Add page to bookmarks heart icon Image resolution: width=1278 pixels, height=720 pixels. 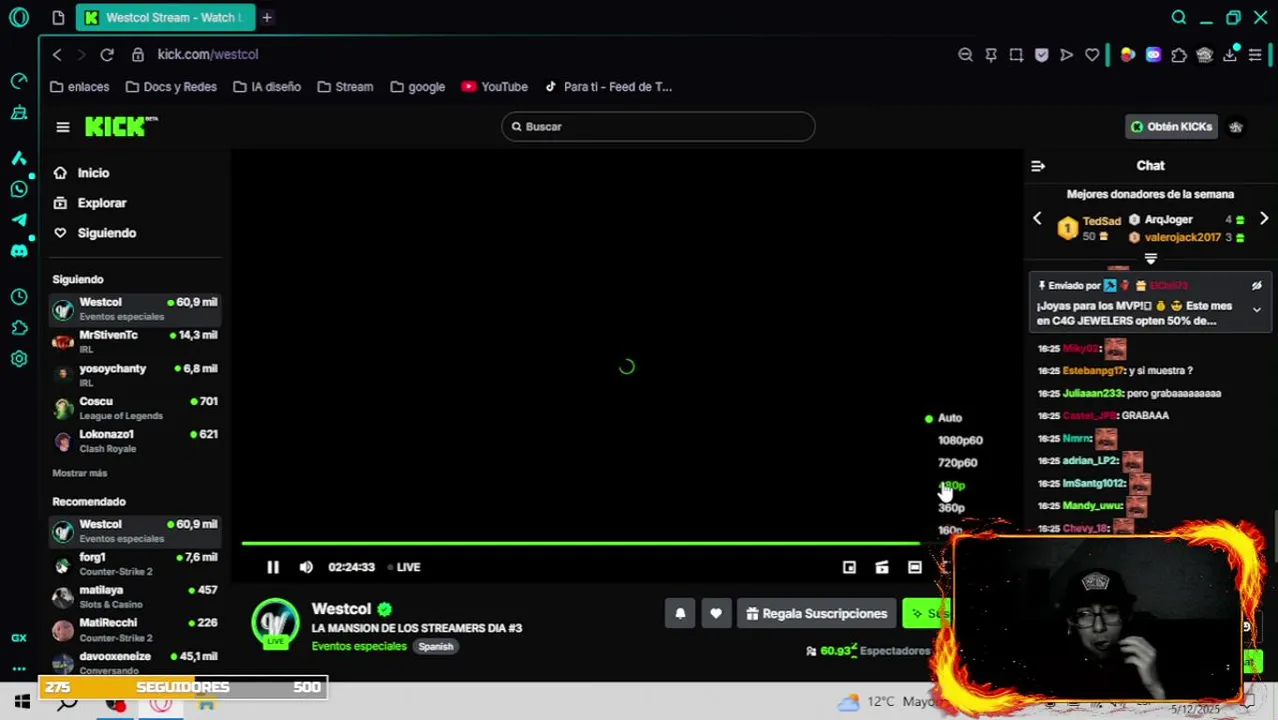coord(1092,55)
